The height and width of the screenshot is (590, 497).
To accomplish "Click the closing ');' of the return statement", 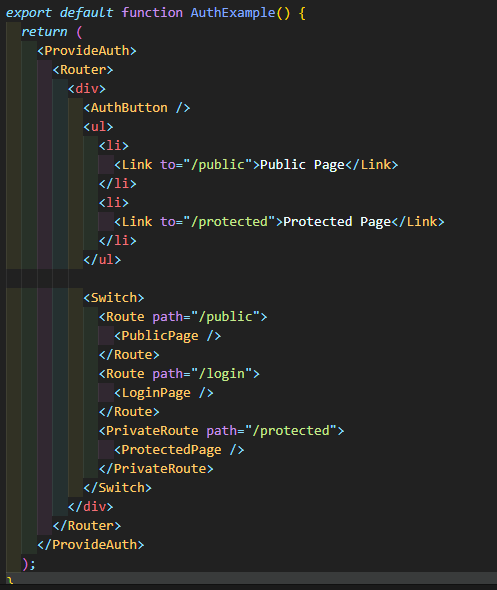I will 29,564.
